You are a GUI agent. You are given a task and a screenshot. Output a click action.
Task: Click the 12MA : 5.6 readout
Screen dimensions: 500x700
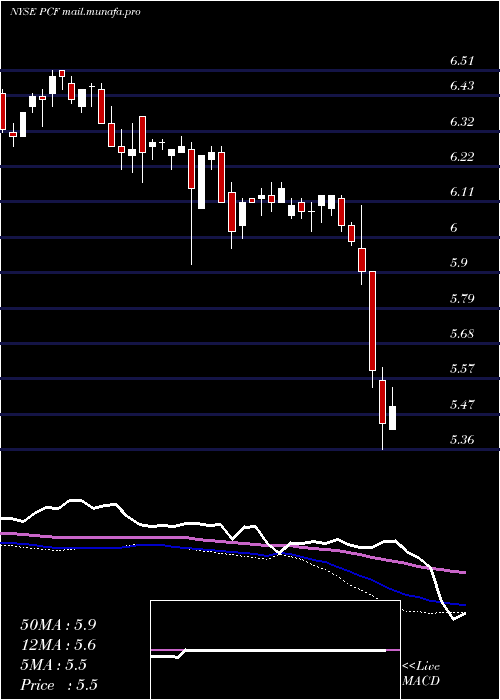[x=58, y=645]
